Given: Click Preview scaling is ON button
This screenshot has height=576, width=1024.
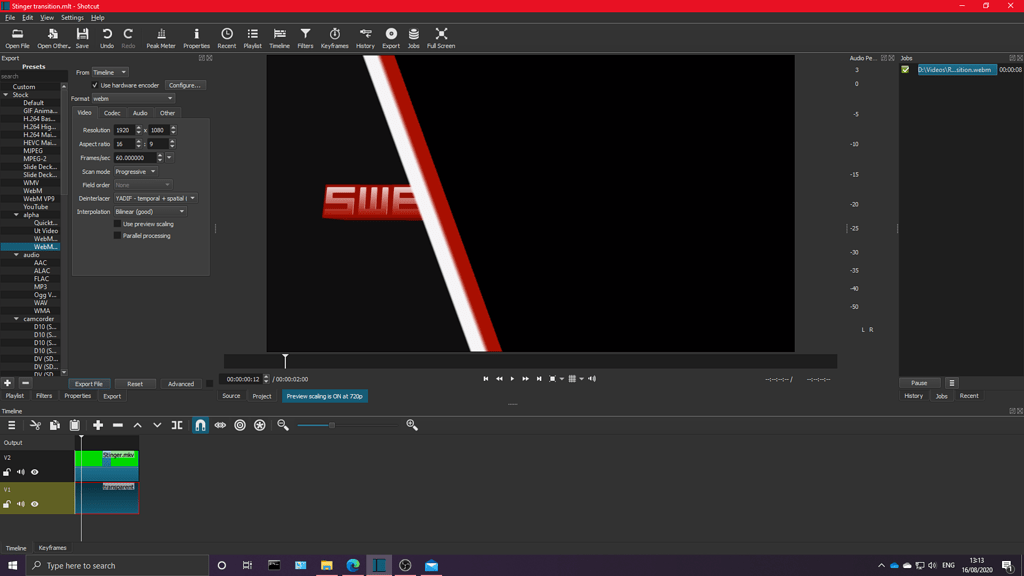Looking at the screenshot, I should point(325,396).
